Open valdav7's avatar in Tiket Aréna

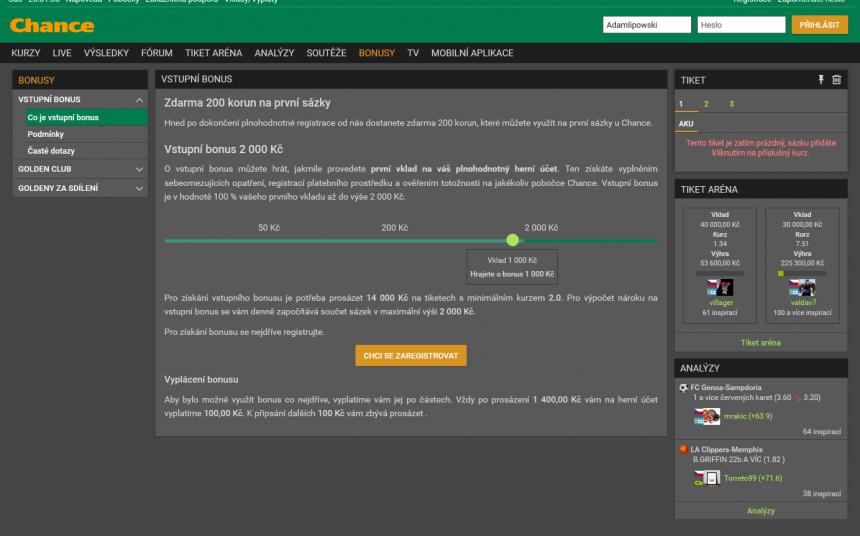802,287
